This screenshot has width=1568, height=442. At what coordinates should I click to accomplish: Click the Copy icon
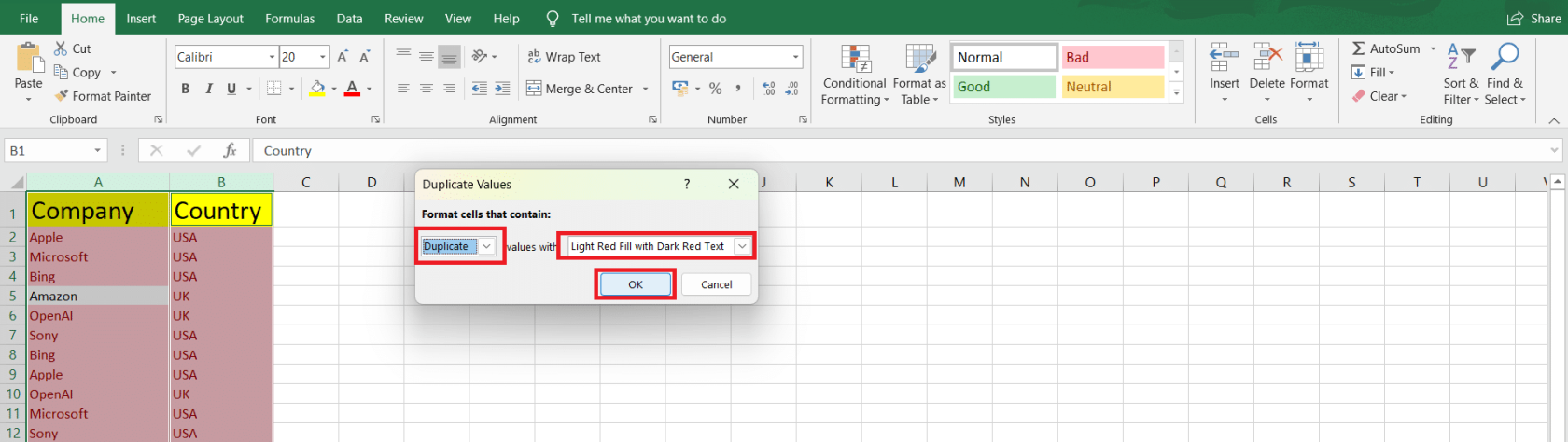pyautogui.click(x=62, y=72)
